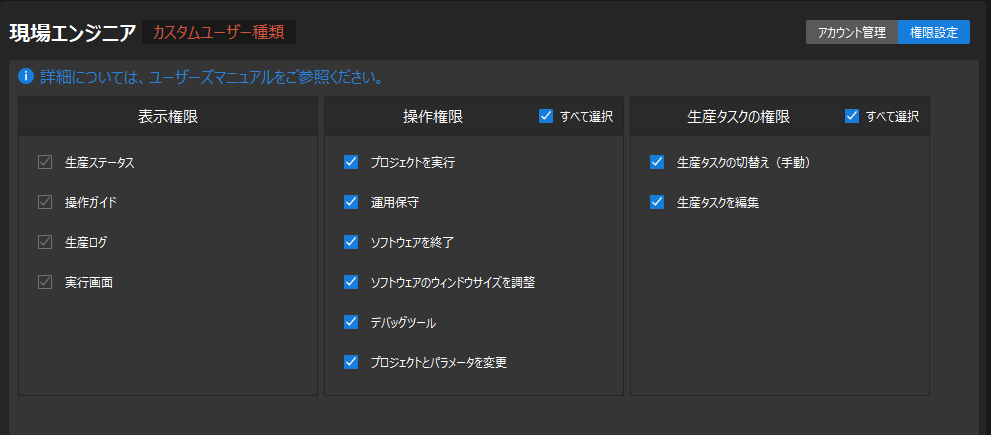Click the blue info icon

27,76
